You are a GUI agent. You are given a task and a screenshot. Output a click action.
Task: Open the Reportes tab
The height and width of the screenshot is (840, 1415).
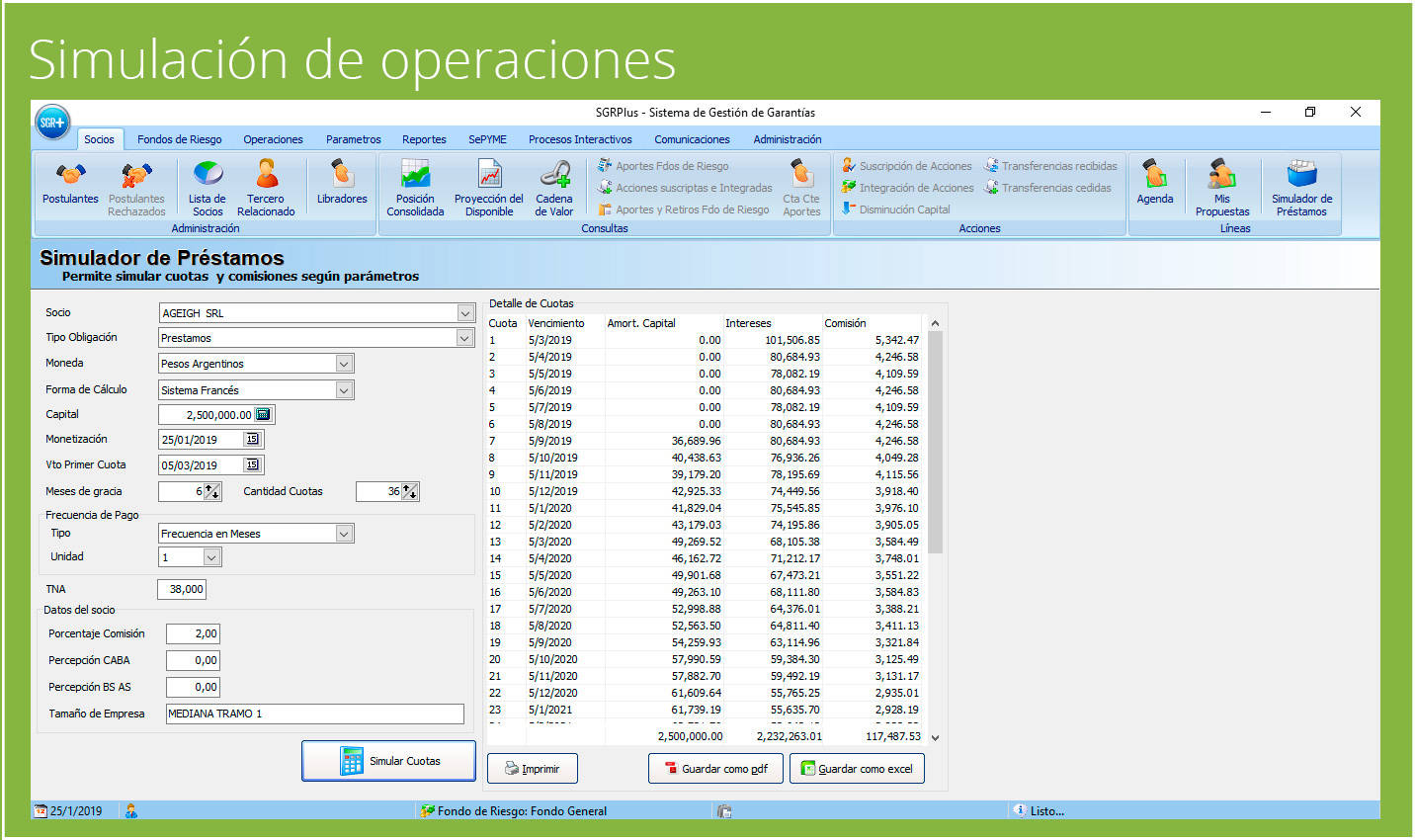[x=424, y=139]
